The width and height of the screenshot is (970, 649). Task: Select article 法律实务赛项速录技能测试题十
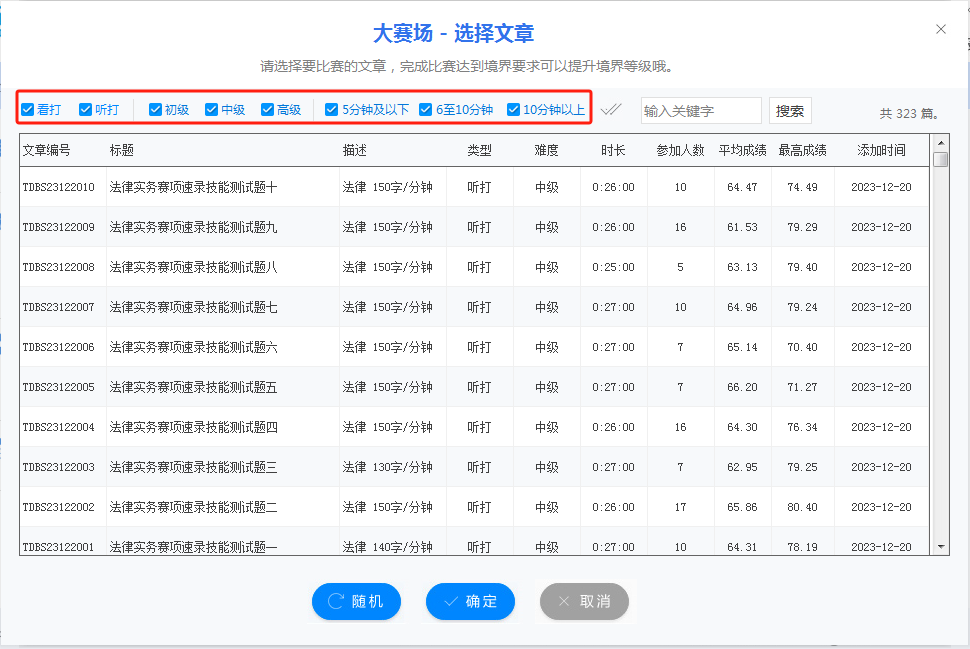193,187
